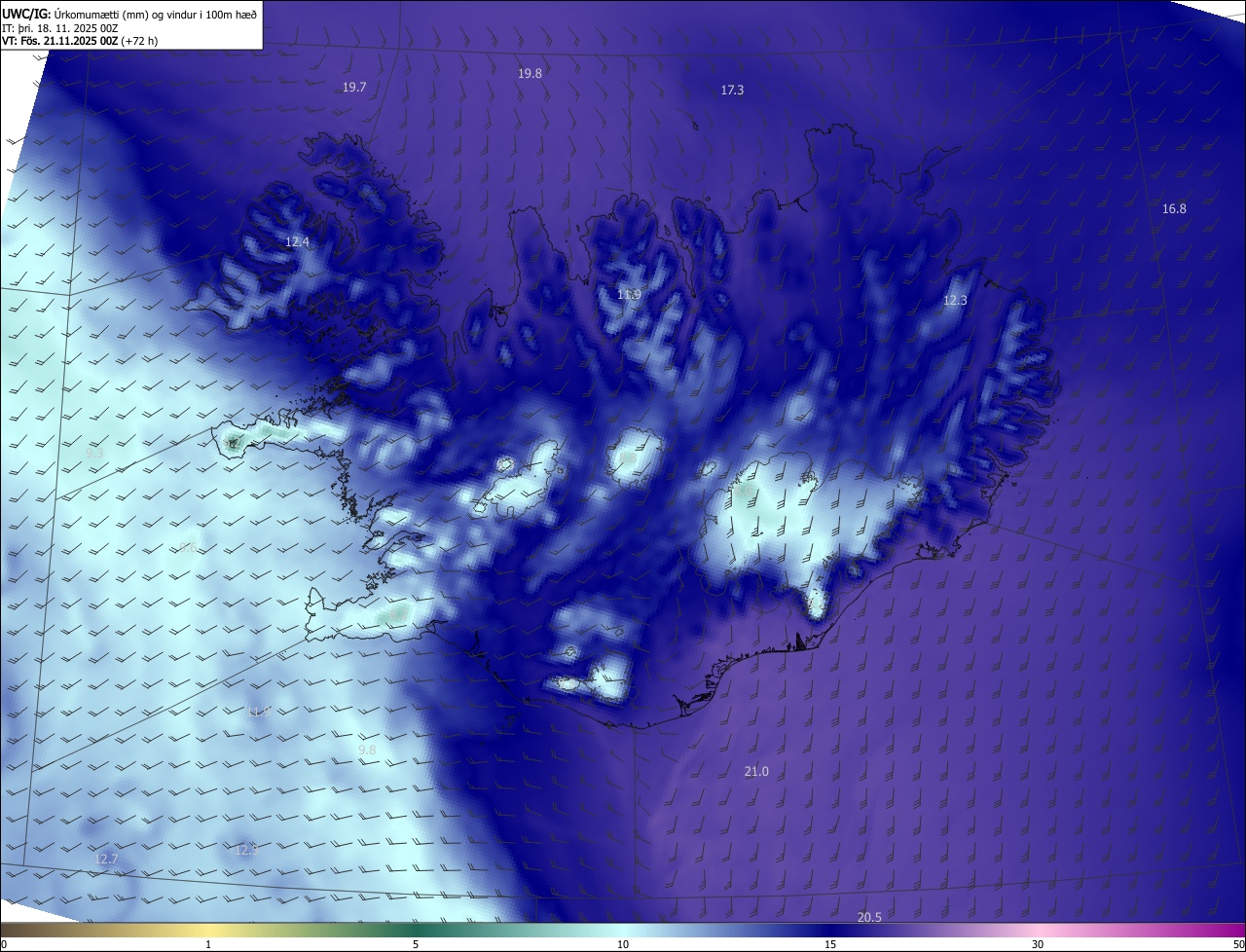Click the initial time line 'IT: þri. 18. 11. 2025 00Z'
Viewport: 1246px width, 952px height.
coord(60,28)
